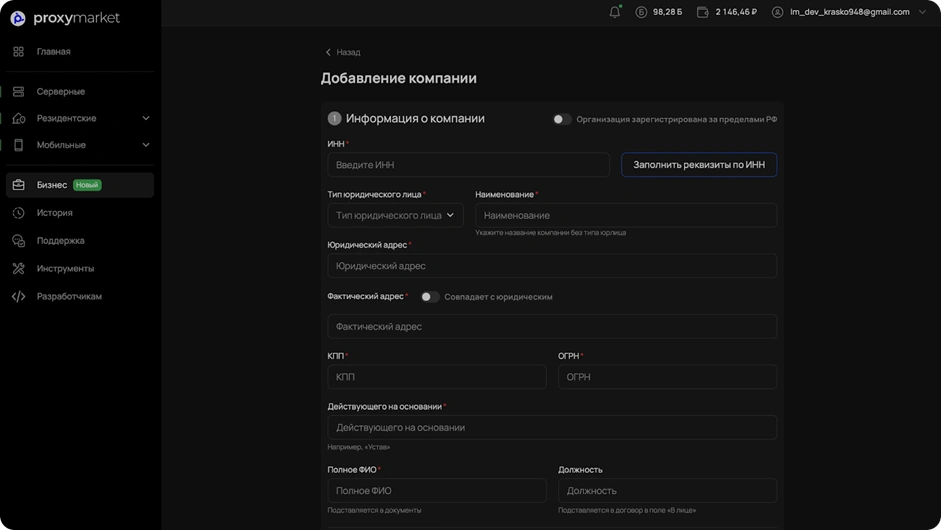Click the Назад link
Viewport: 941px width, 530px height.
tap(348, 52)
